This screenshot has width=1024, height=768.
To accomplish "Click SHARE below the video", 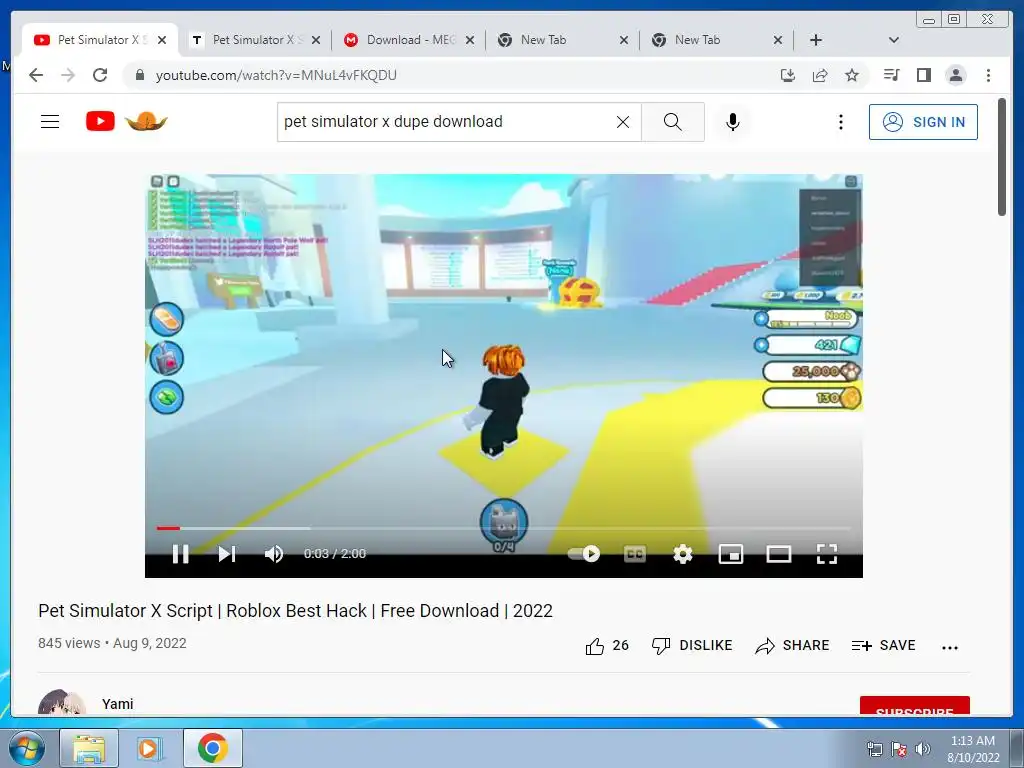I will 792,646.
